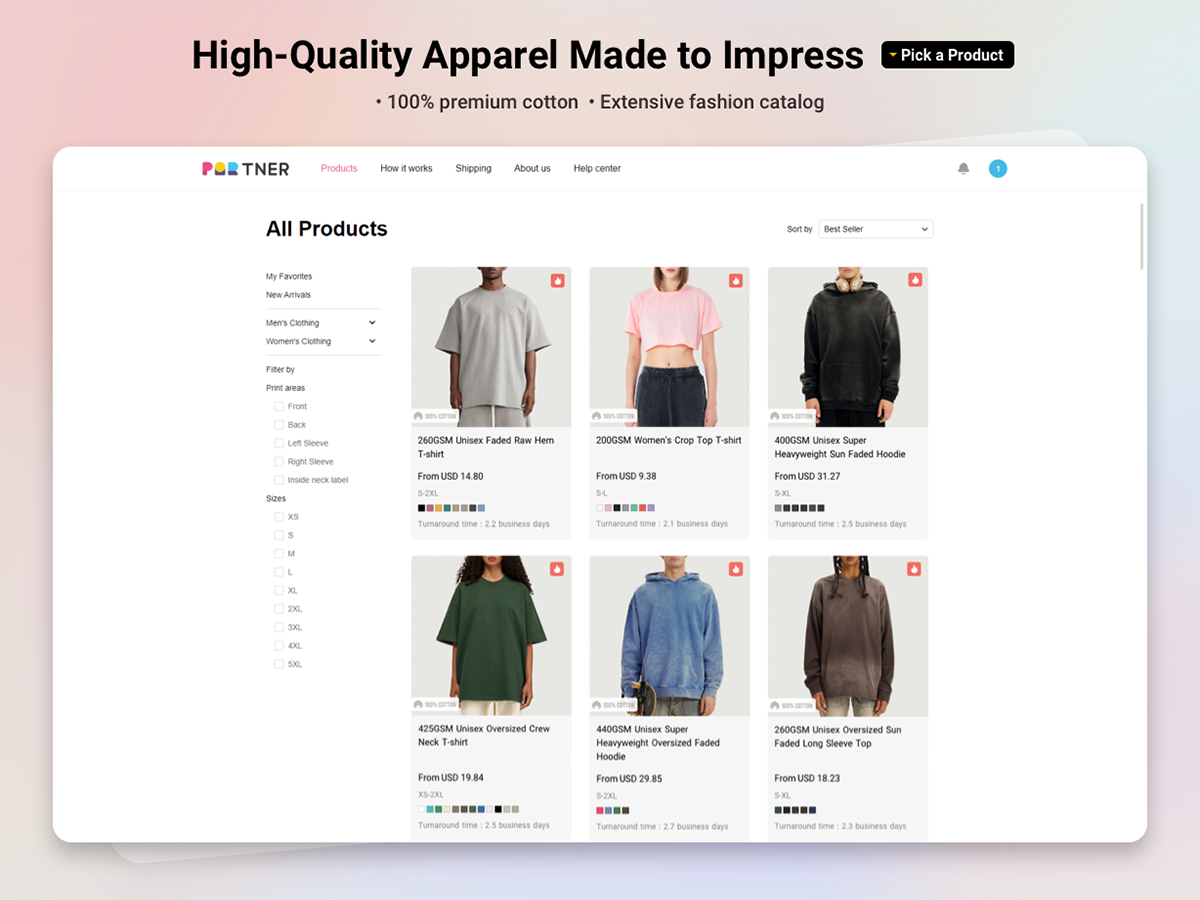Click hot badge on Sun Faded Hoodie
Viewport: 1200px width, 900px height.
914,280
